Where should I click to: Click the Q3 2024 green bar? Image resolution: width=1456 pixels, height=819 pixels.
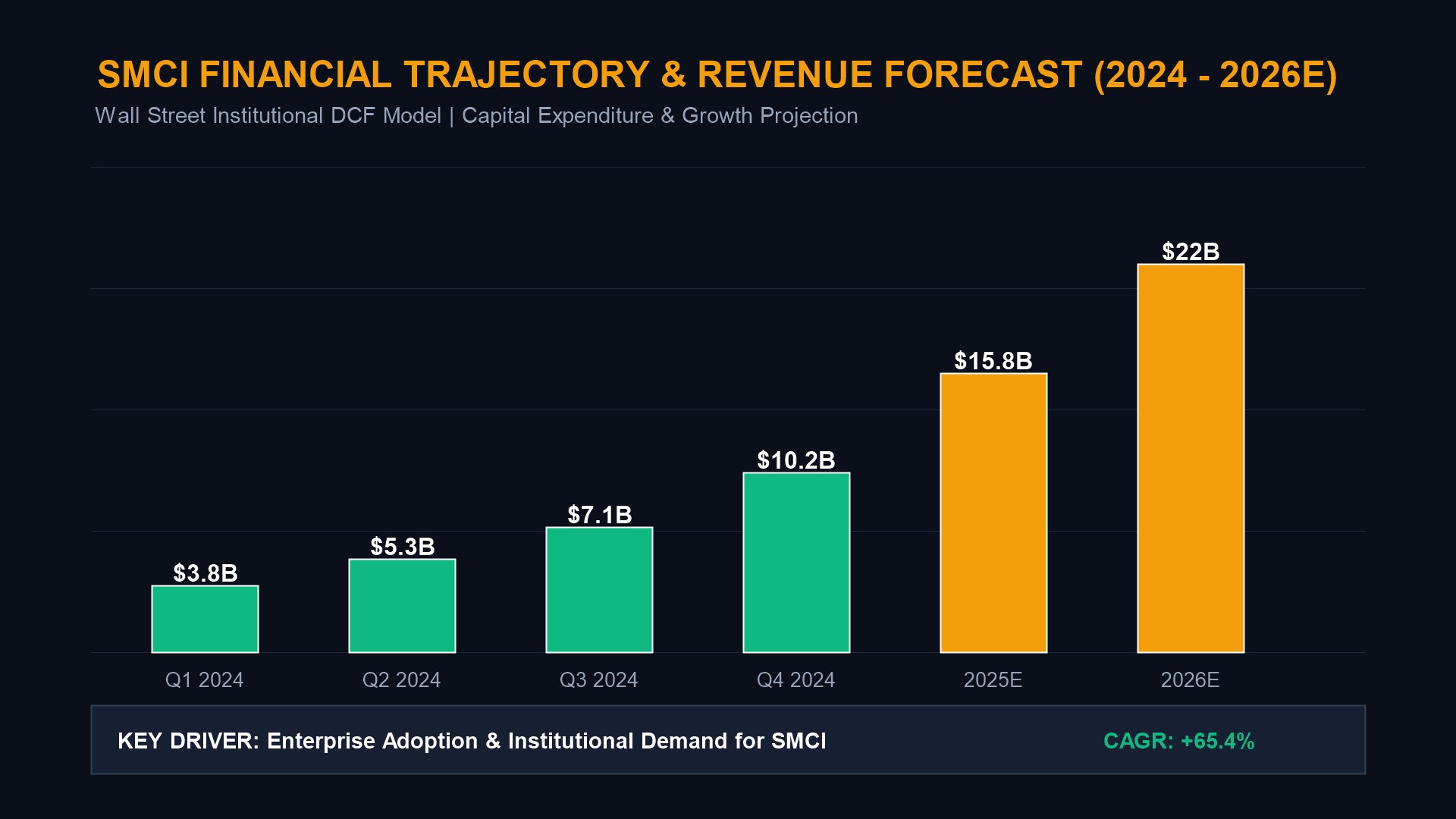pos(599,590)
